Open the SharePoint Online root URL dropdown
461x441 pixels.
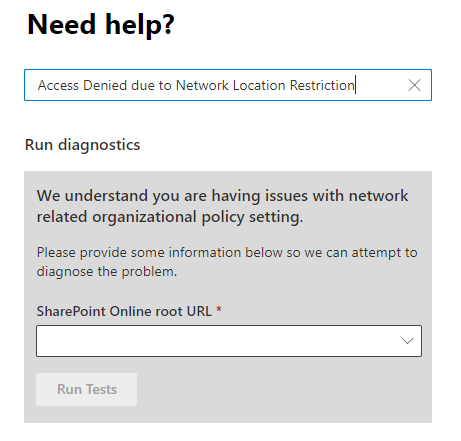tap(229, 341)
